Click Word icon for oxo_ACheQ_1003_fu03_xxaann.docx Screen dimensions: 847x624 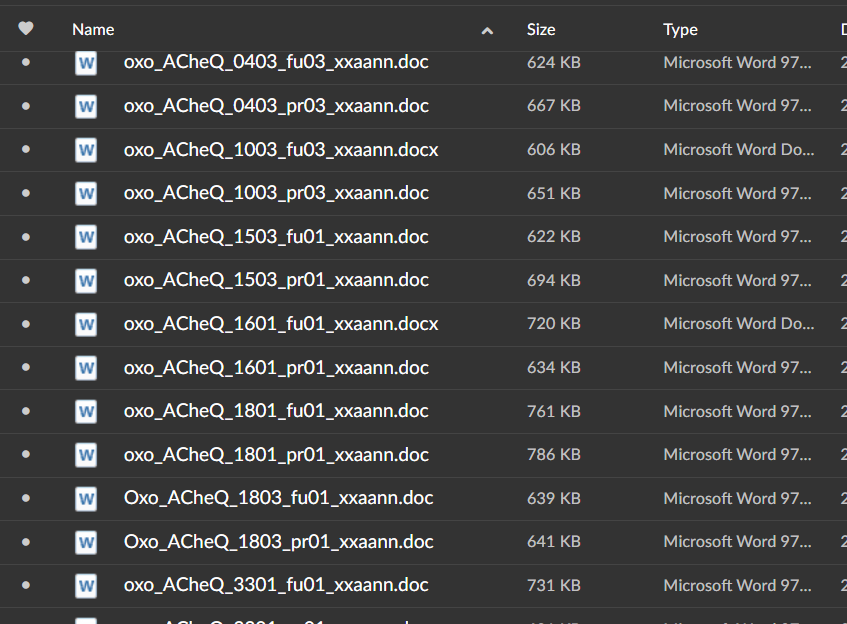[86, 149]
